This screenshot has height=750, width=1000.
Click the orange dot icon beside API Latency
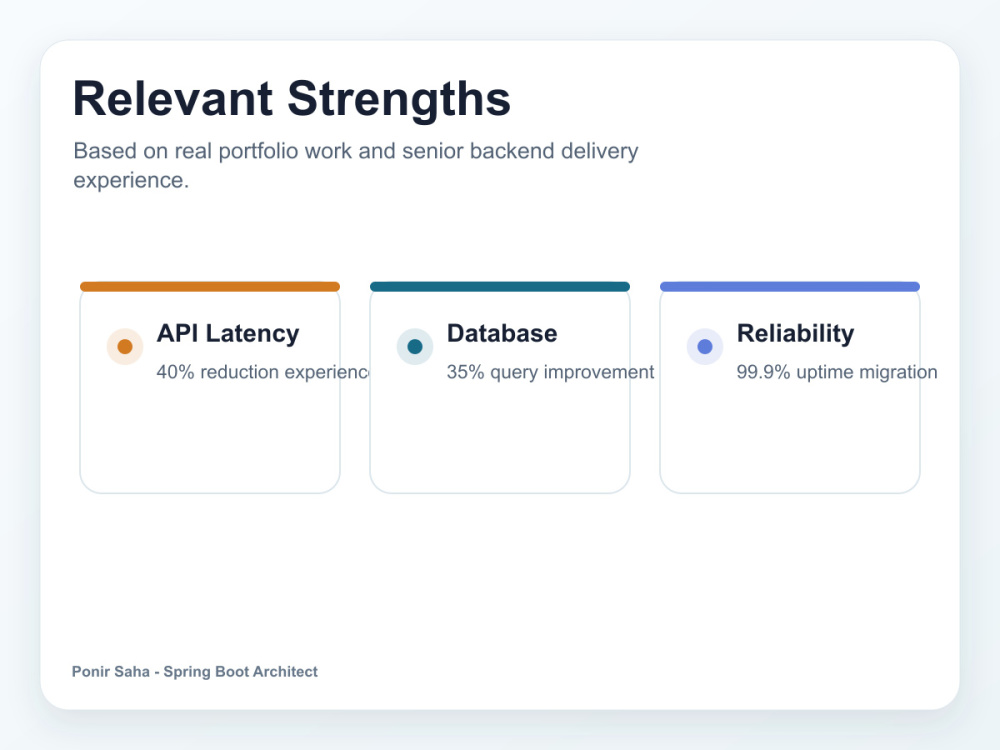125,346
